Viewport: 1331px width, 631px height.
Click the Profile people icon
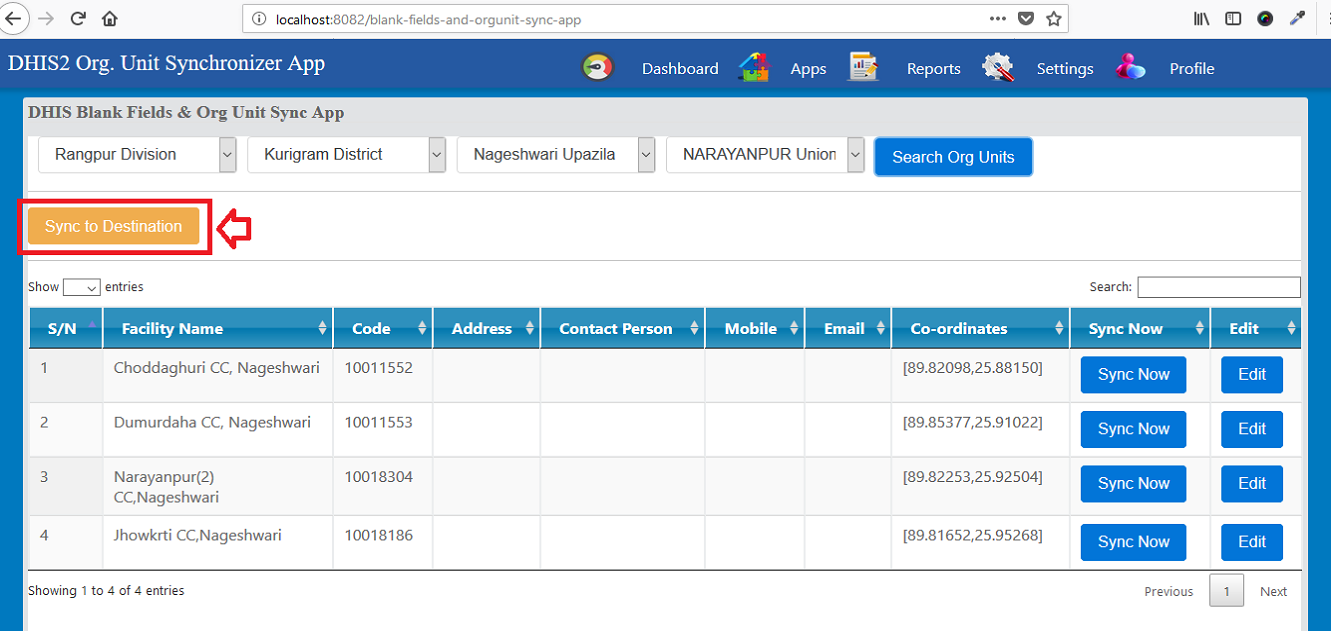click(x=1130, y=67)
